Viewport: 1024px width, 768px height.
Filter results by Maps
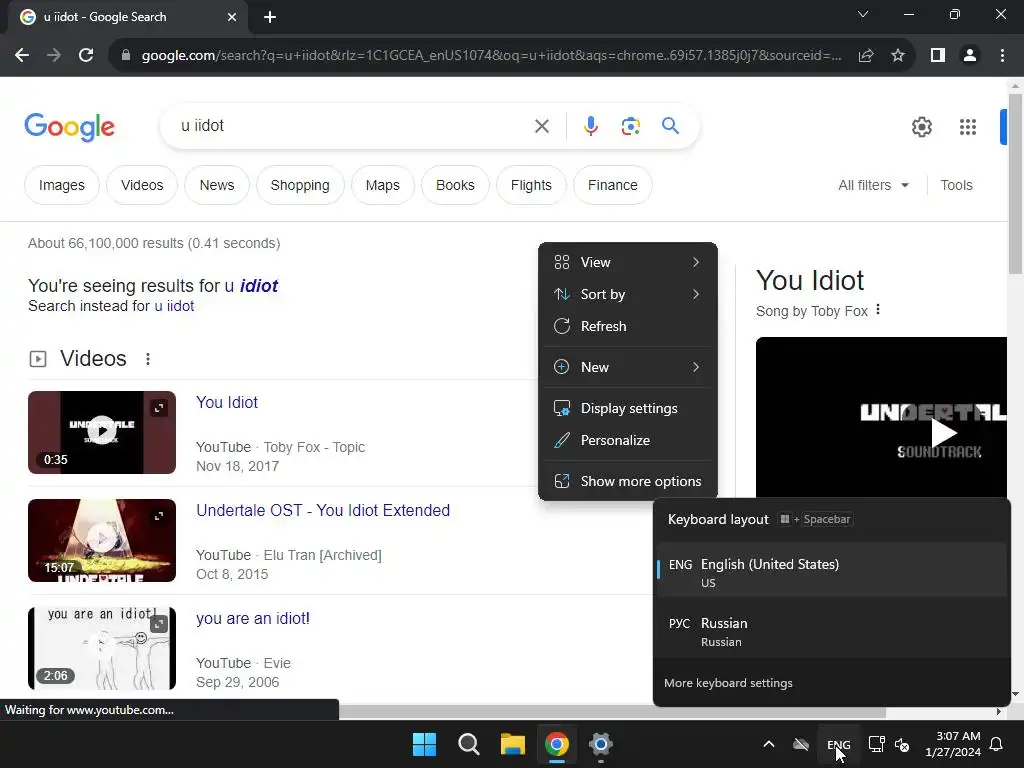(x=383, y=185)
